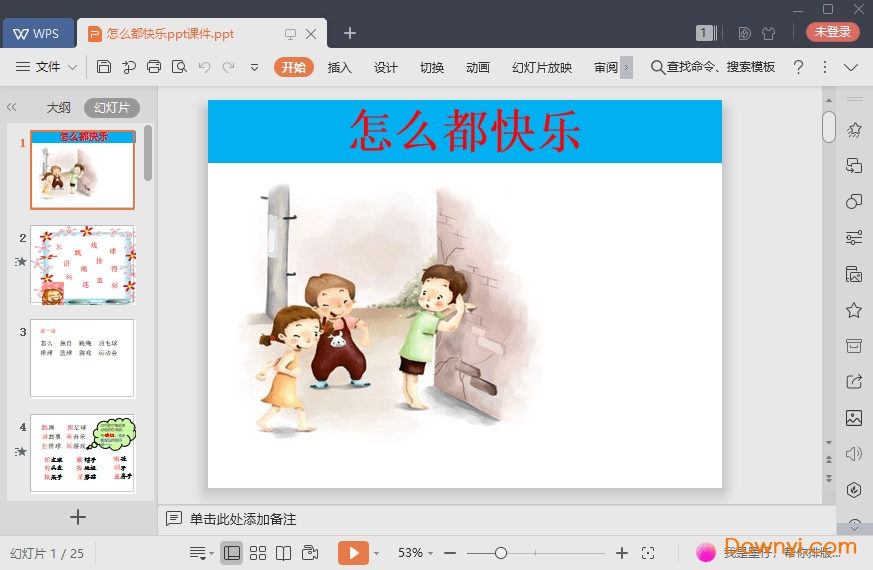This screenshot has height=570, width=873.
Task: Collapse the slide panel with double chevron
Action: (12, 107)
